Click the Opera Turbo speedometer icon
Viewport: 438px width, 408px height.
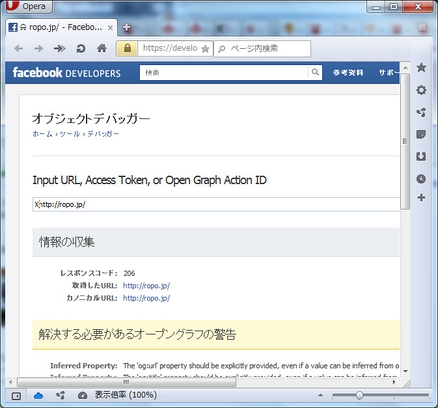pos(82,396)
